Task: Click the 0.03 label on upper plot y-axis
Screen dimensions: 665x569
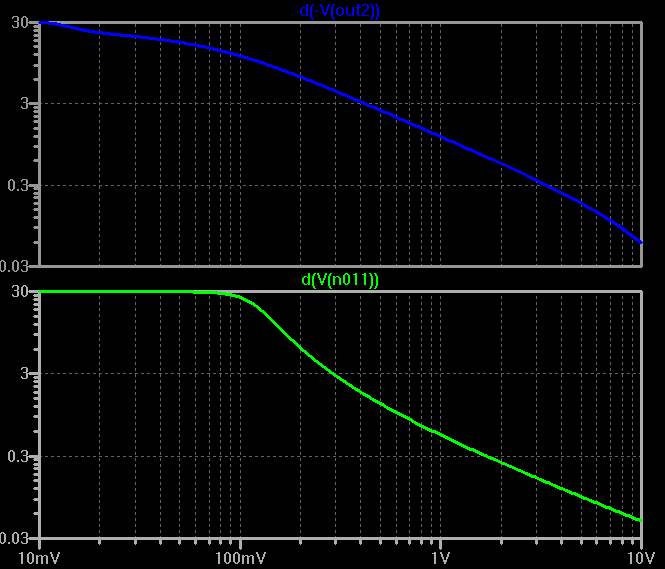Action: (14, 266)
